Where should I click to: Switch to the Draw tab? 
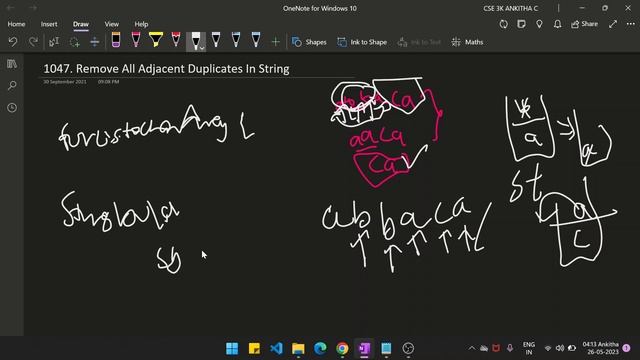[x=81, y=24]
